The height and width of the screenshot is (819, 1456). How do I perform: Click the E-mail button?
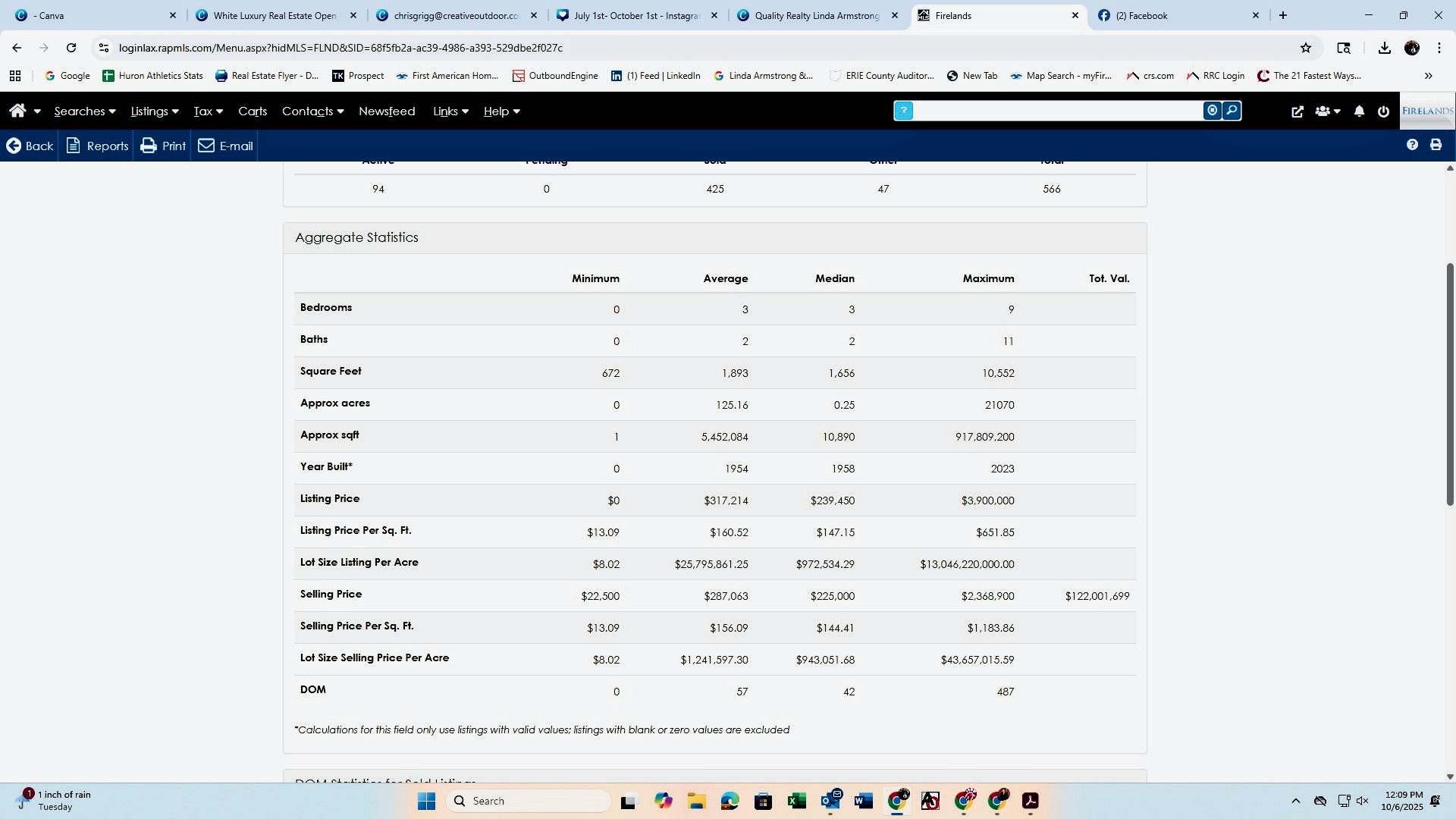(x=226, y=146)
